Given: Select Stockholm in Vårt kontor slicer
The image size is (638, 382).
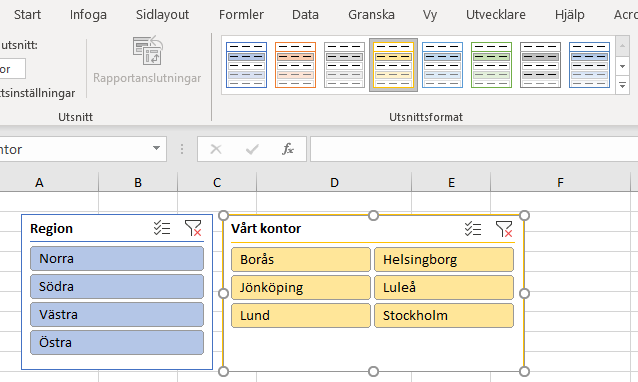Looking at the screenshot, I should click(x=444, y=315).
